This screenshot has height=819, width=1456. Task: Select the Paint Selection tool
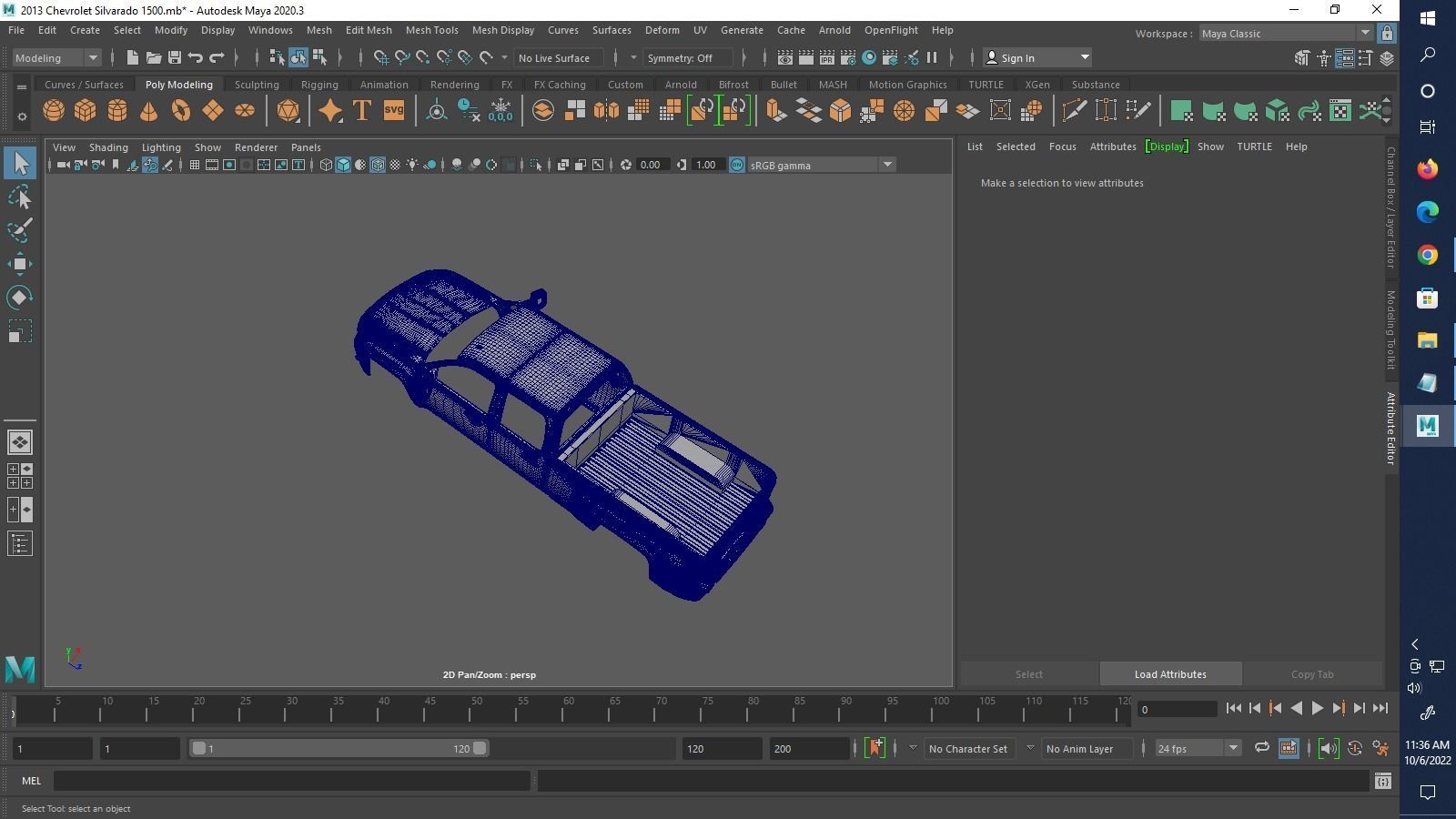20,231
